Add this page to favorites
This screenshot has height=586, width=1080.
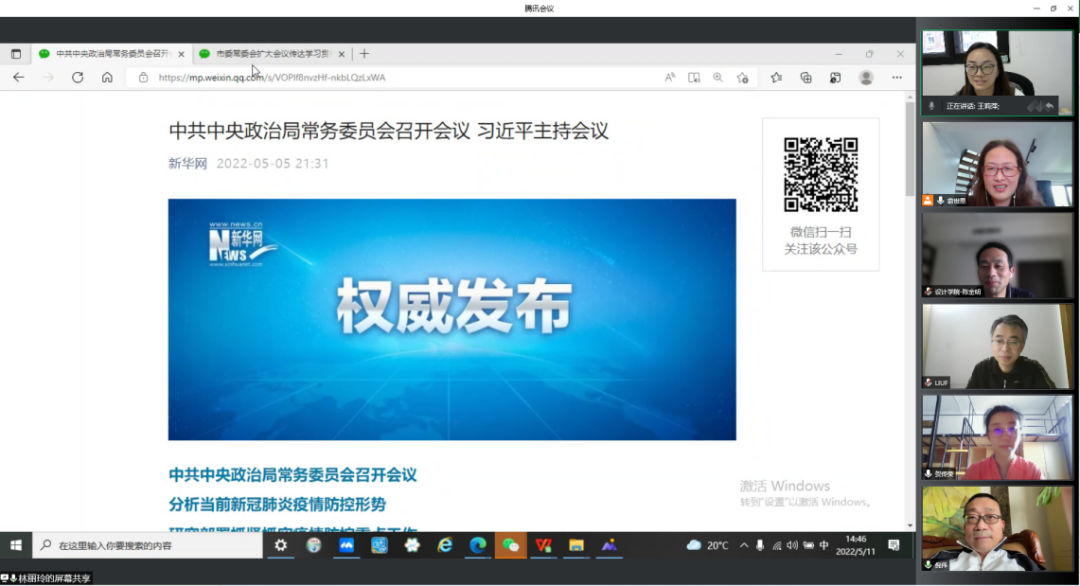(742, 78)
